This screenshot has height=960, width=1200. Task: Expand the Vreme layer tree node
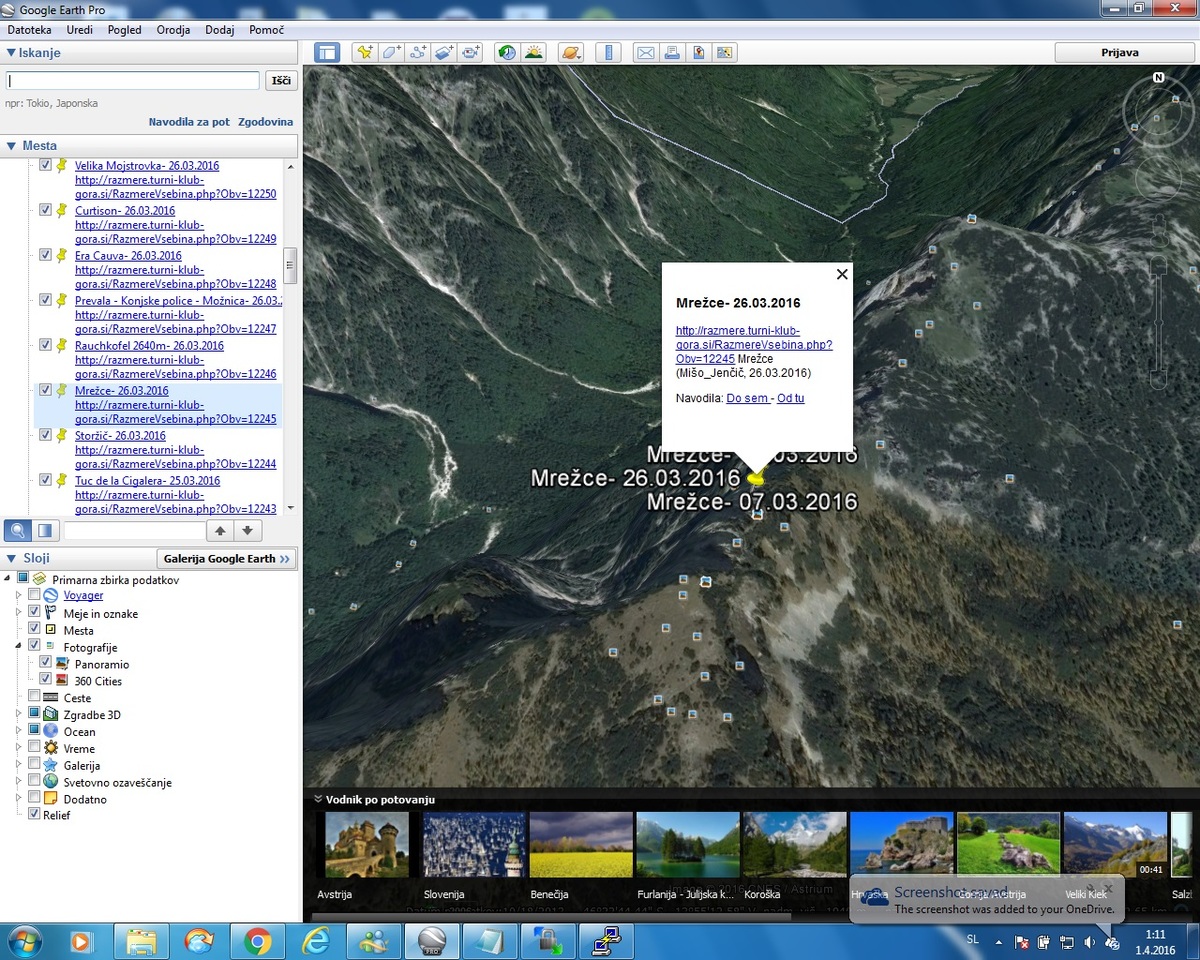coord(17,748)
